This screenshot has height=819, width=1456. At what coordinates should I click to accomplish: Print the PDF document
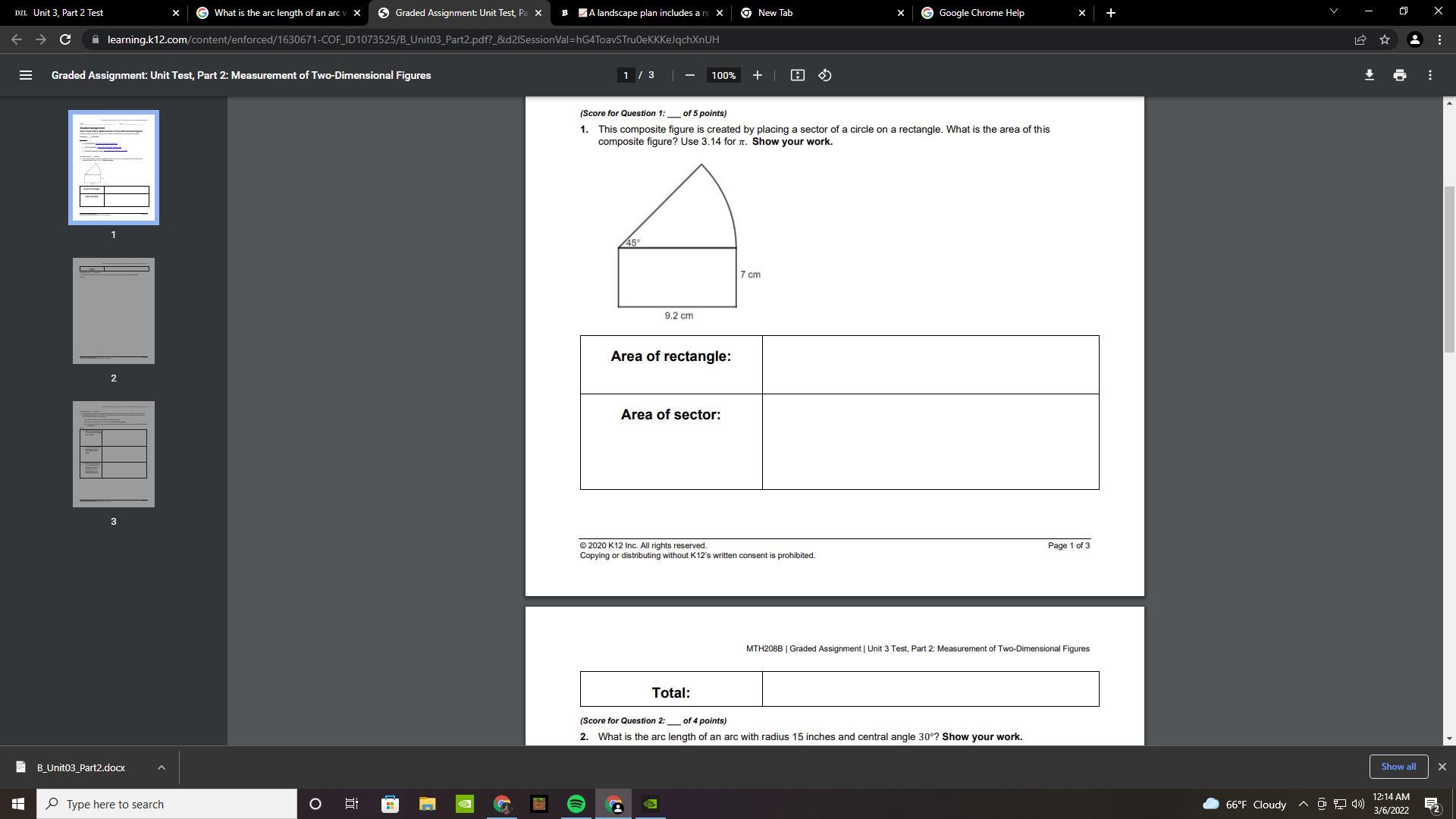point(1399,75)
